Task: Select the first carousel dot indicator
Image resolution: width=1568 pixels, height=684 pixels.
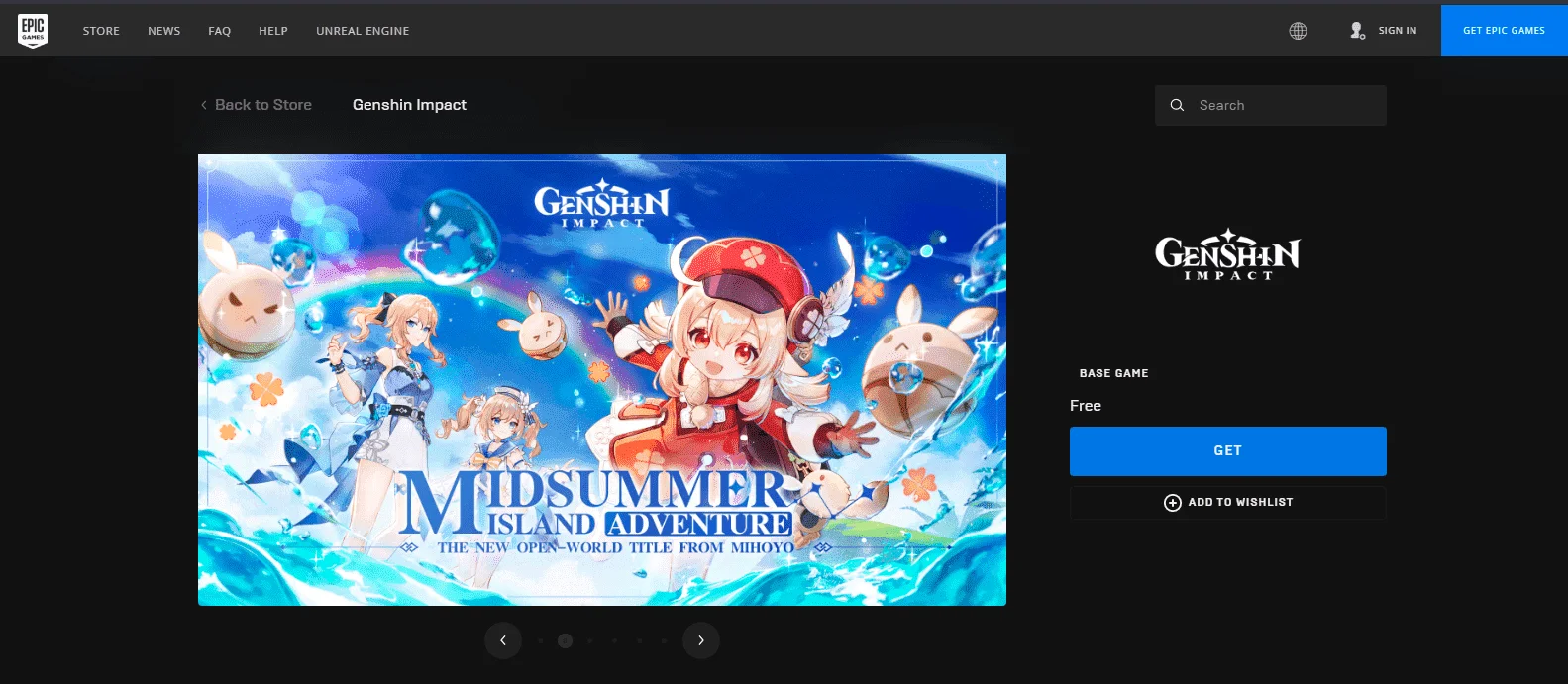Action: tap(540, 640)
